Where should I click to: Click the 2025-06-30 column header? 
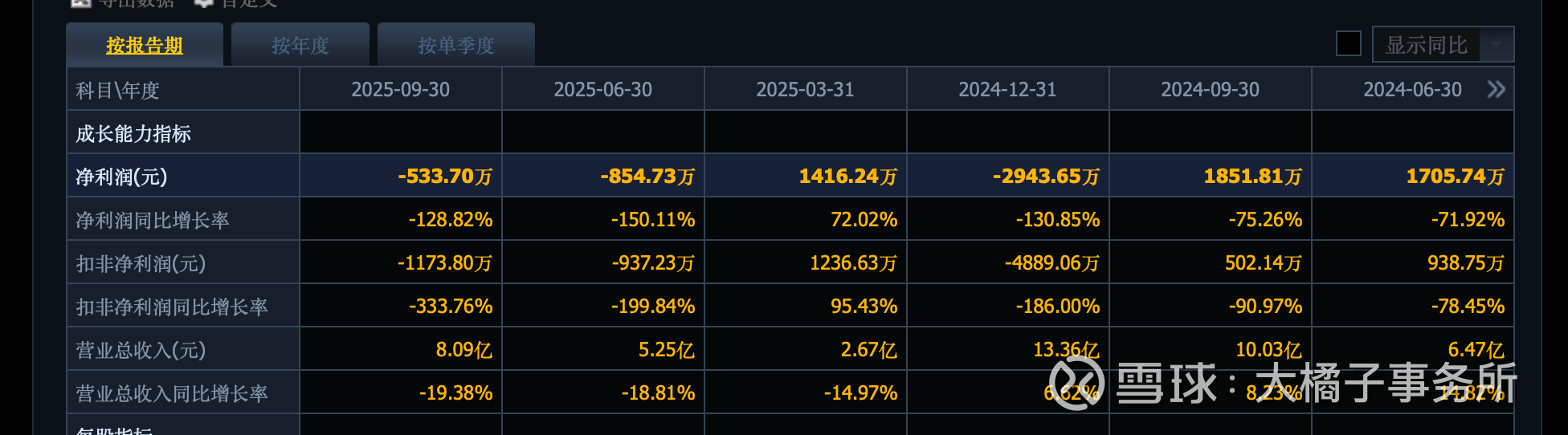coord(602,89)
